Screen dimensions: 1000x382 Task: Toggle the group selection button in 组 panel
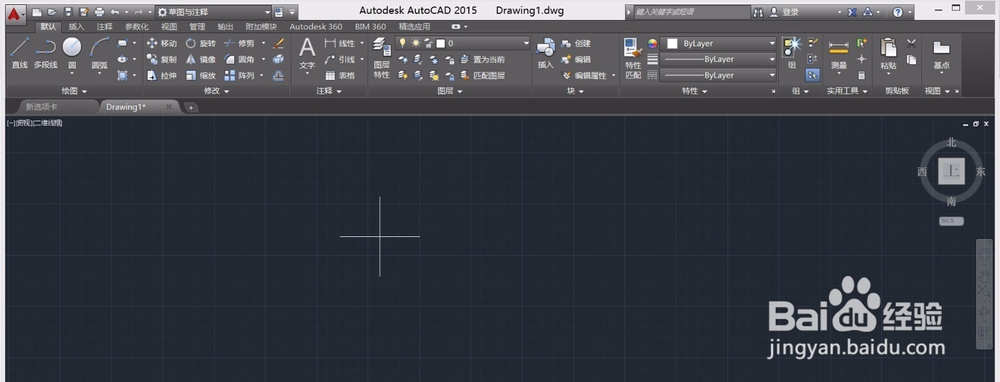click(812, 75)
